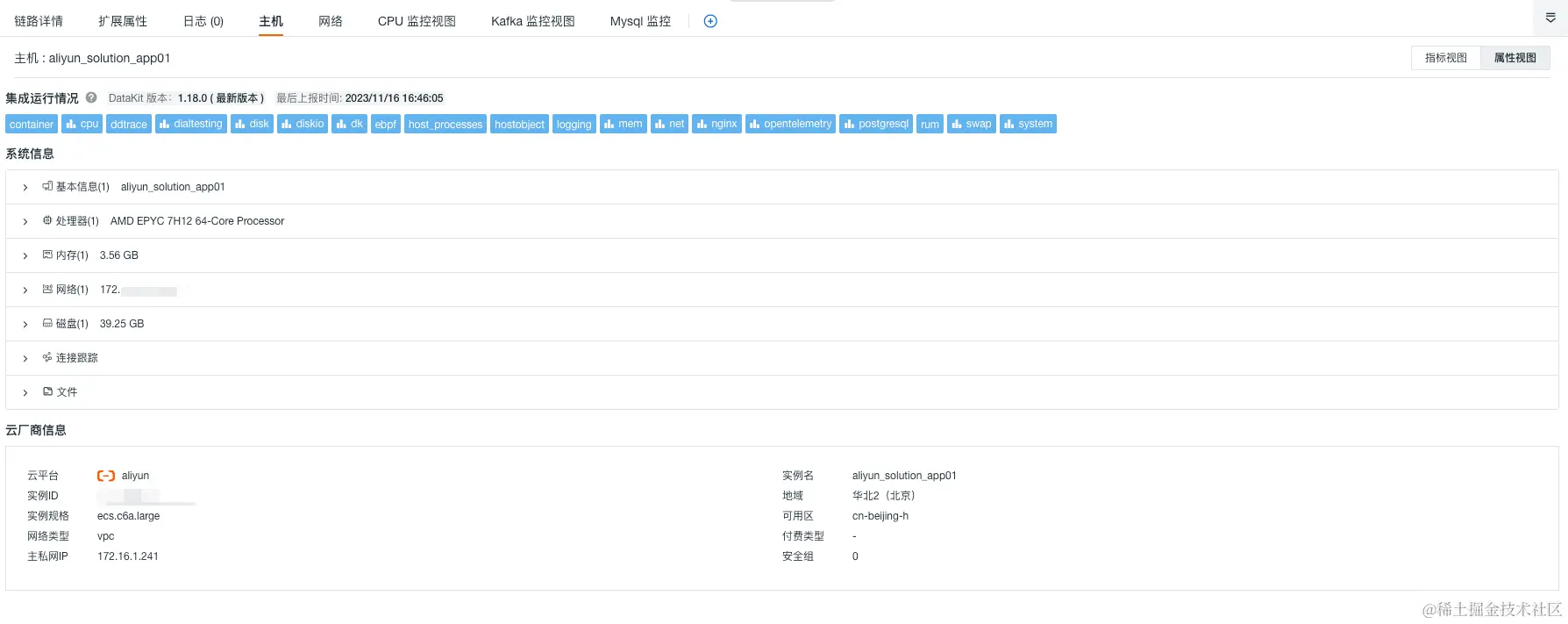
Task: Expand the 处理器(1) row chevron
Action: click(25, 221)
